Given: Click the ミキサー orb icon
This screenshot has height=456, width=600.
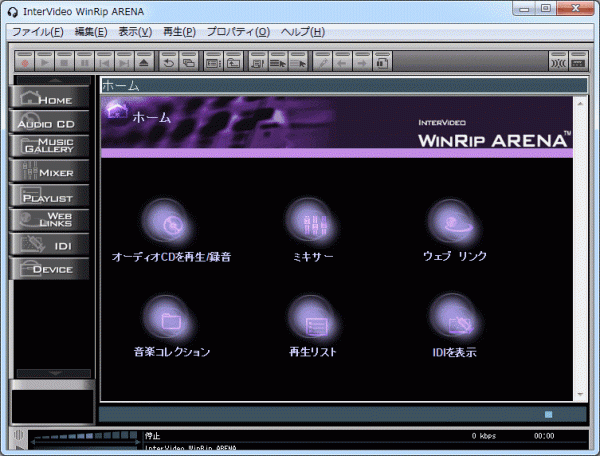Looking at the screenshot, I should 312,223.
